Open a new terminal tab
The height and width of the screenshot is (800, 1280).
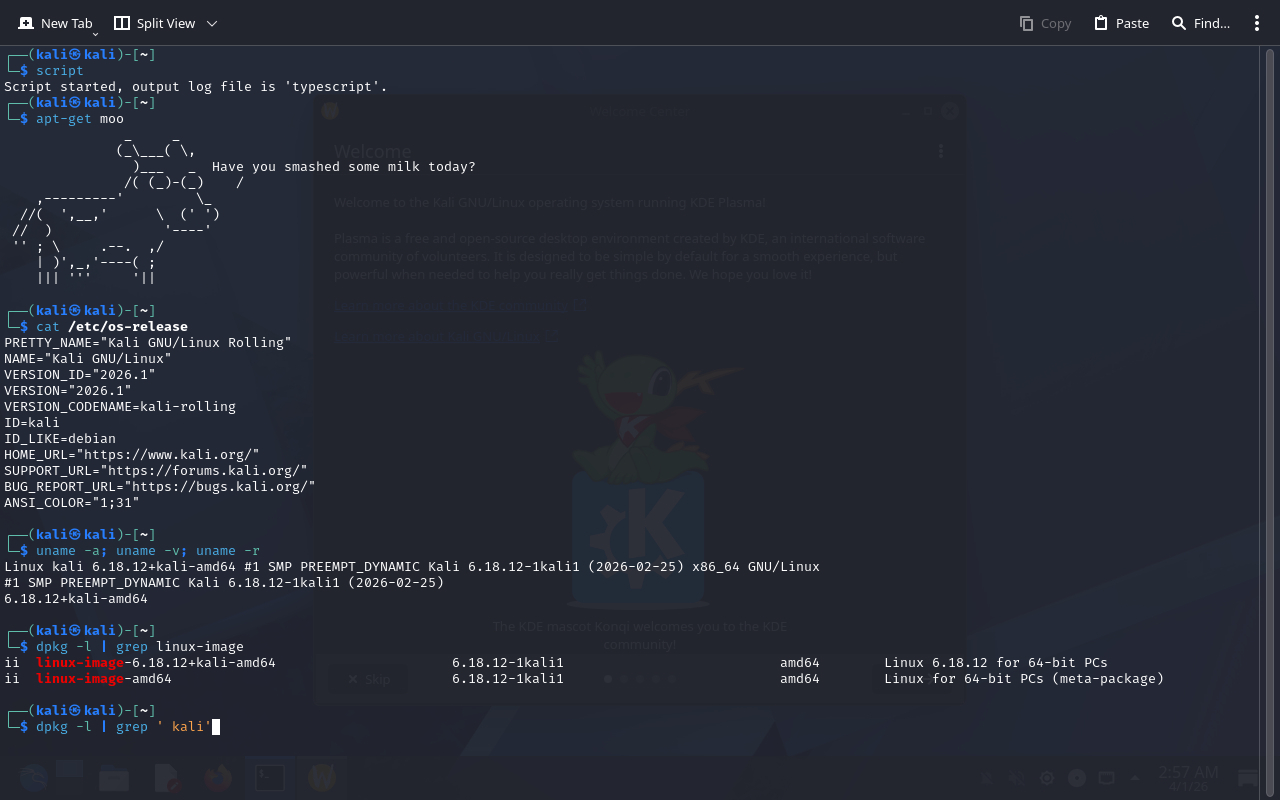click(55, 23)
